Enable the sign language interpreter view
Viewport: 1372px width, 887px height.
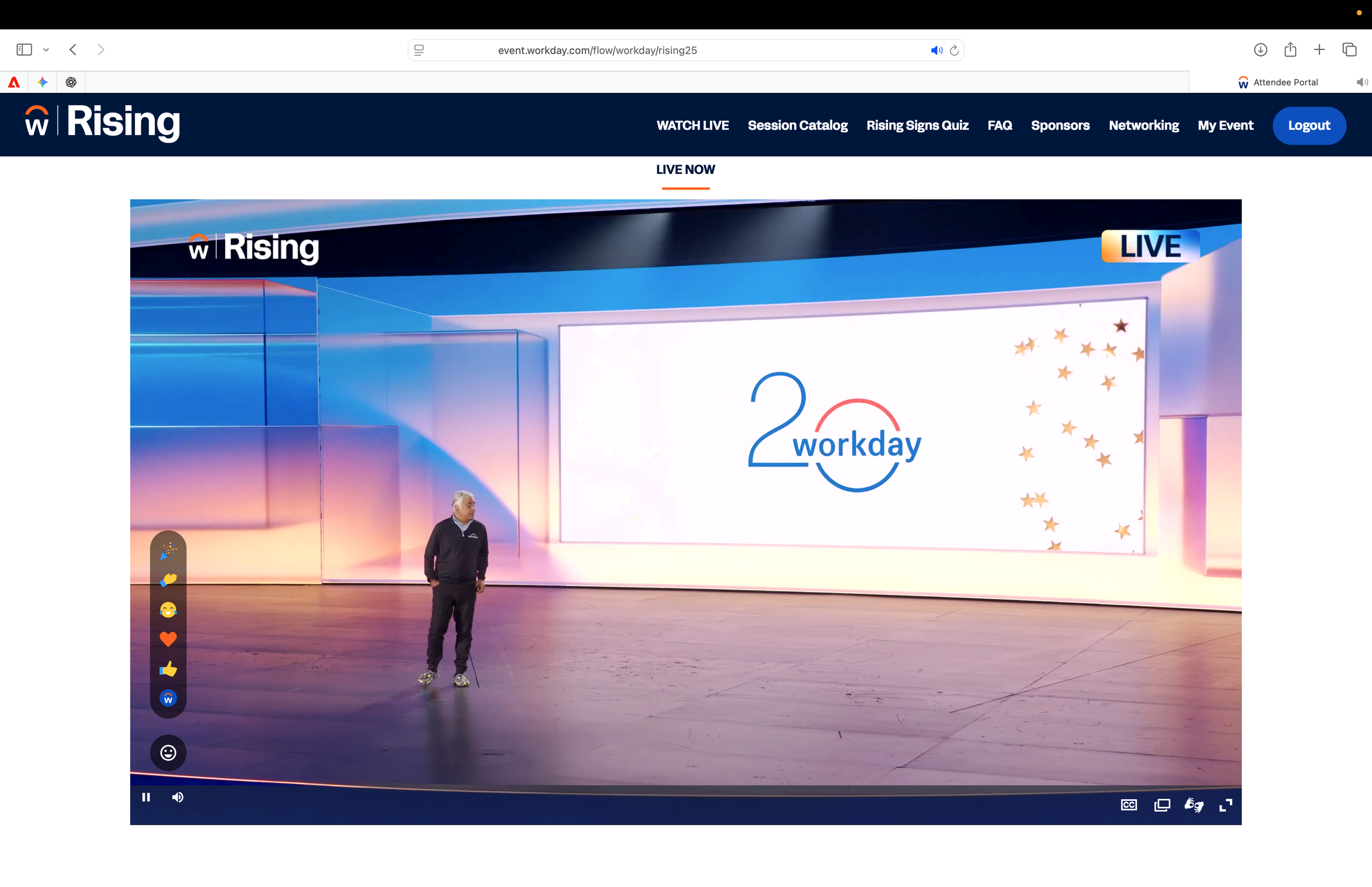[x=1194, y=805]
